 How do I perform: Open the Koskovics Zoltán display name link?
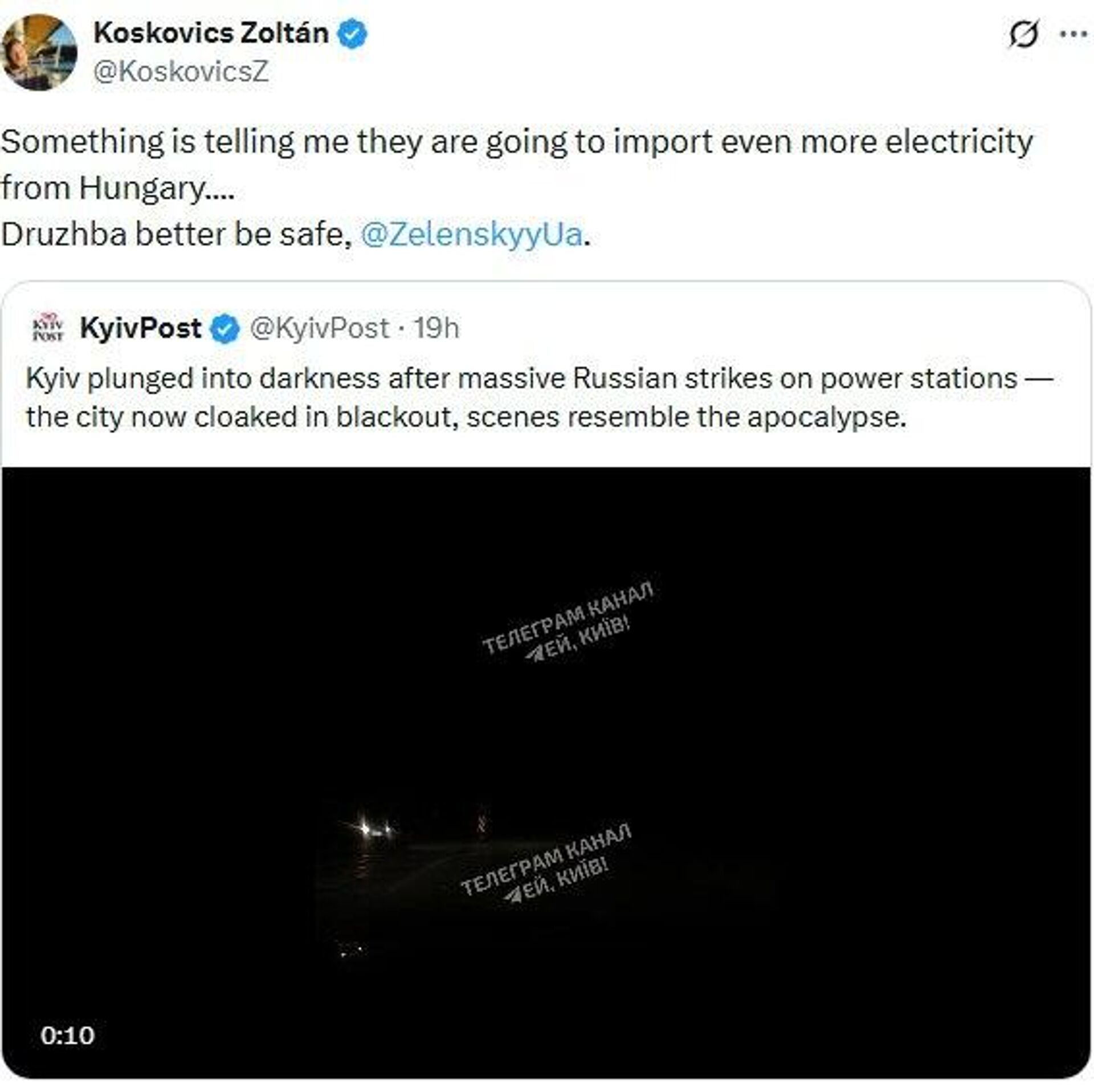coord(211,33)
